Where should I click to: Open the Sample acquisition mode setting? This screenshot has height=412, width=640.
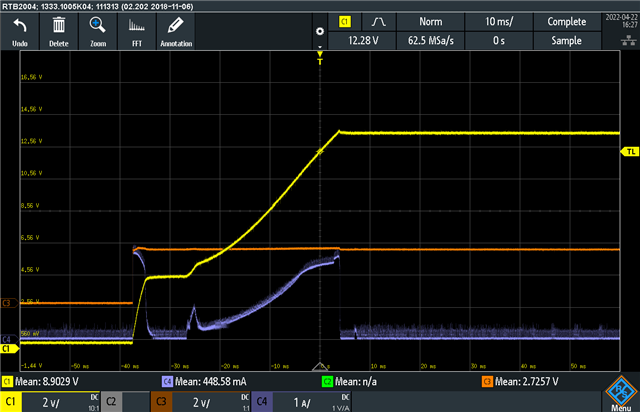(x=567, y=40)
